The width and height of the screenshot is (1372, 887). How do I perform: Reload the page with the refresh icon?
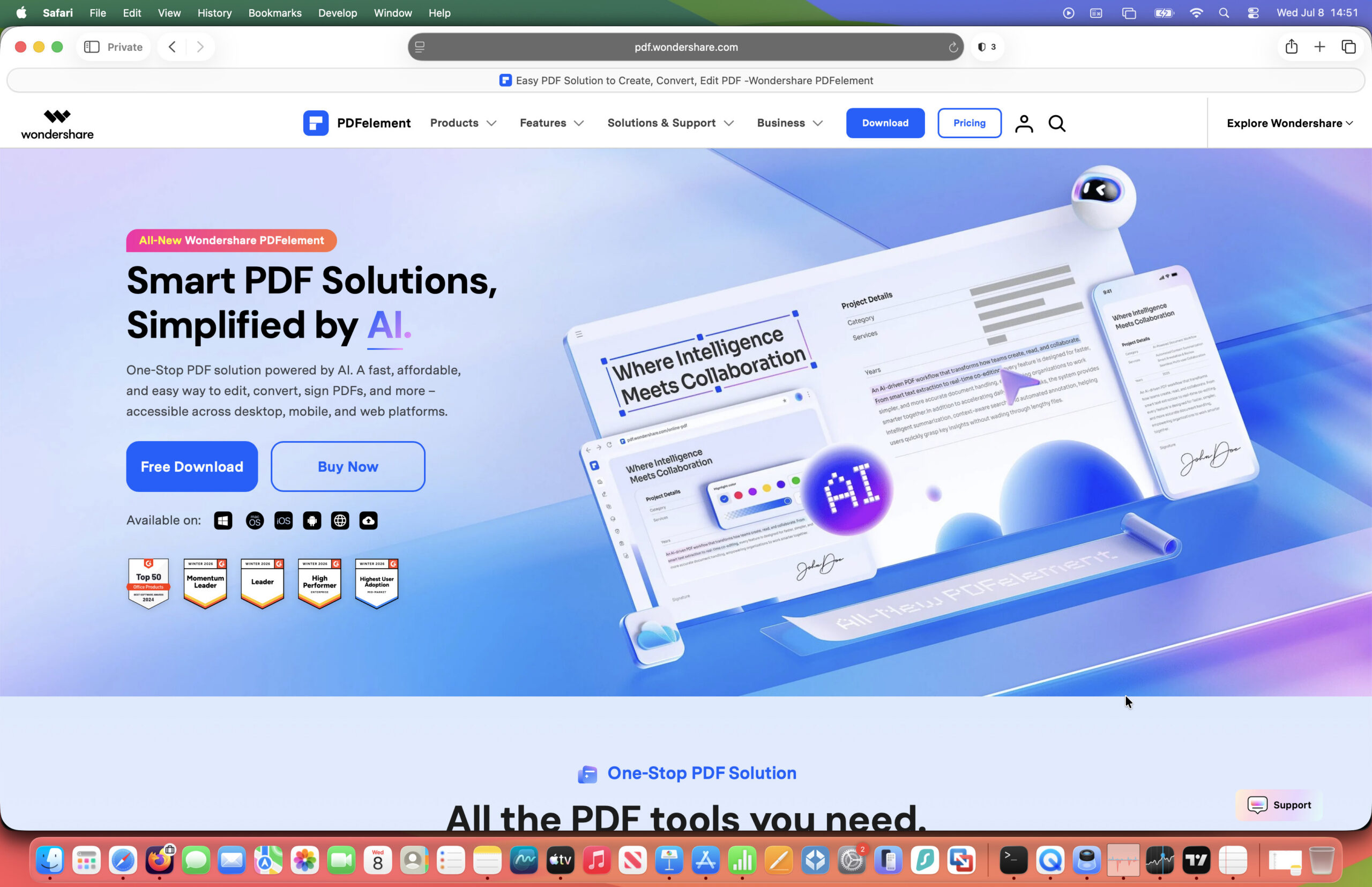(953, 47)
